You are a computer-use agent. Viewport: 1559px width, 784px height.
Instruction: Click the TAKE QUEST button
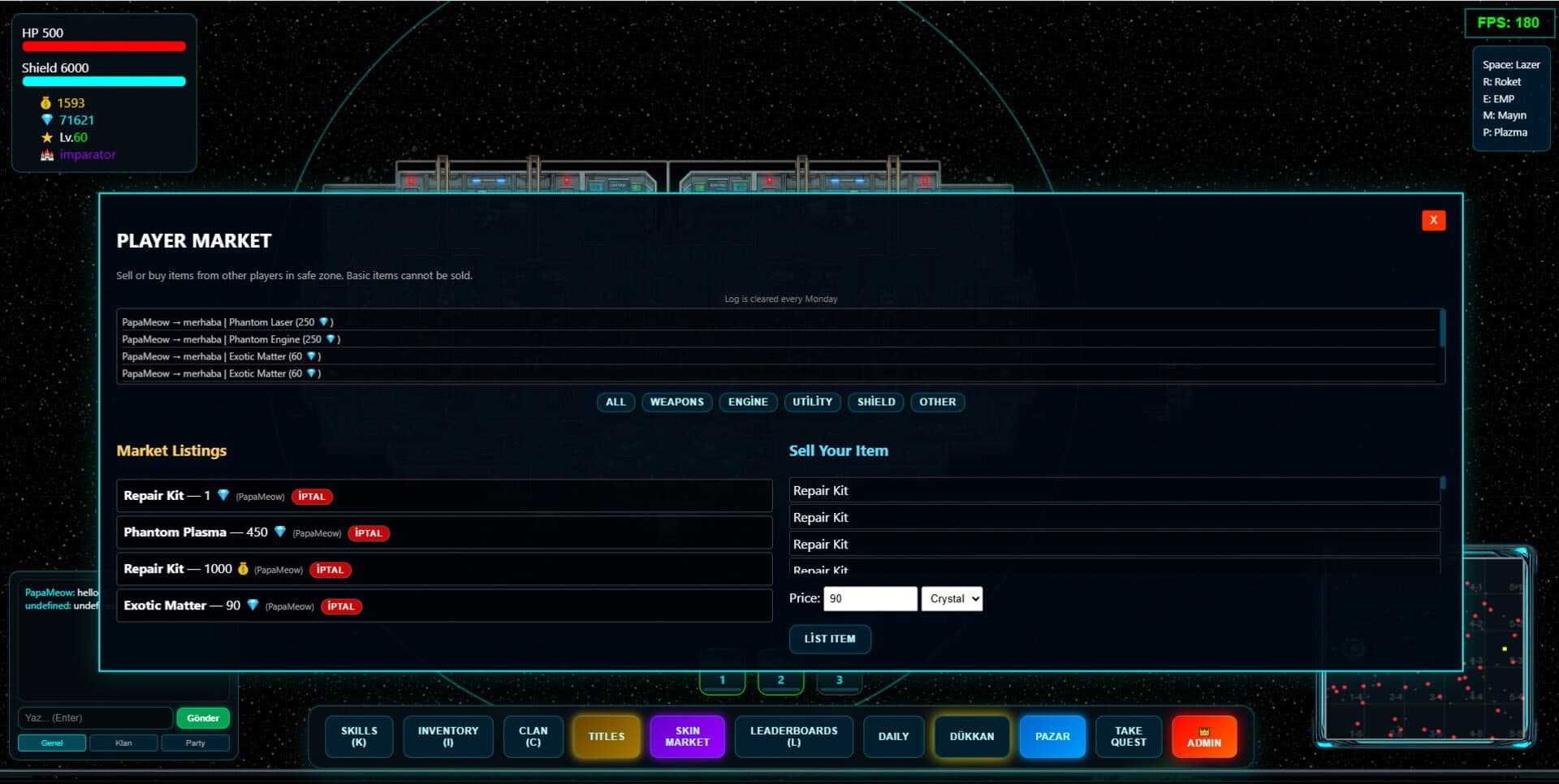click(1129, 736)
